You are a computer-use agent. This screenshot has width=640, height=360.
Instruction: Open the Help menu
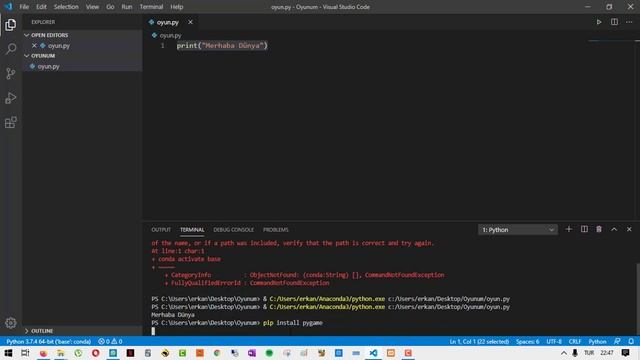click(x=177, y=7)
